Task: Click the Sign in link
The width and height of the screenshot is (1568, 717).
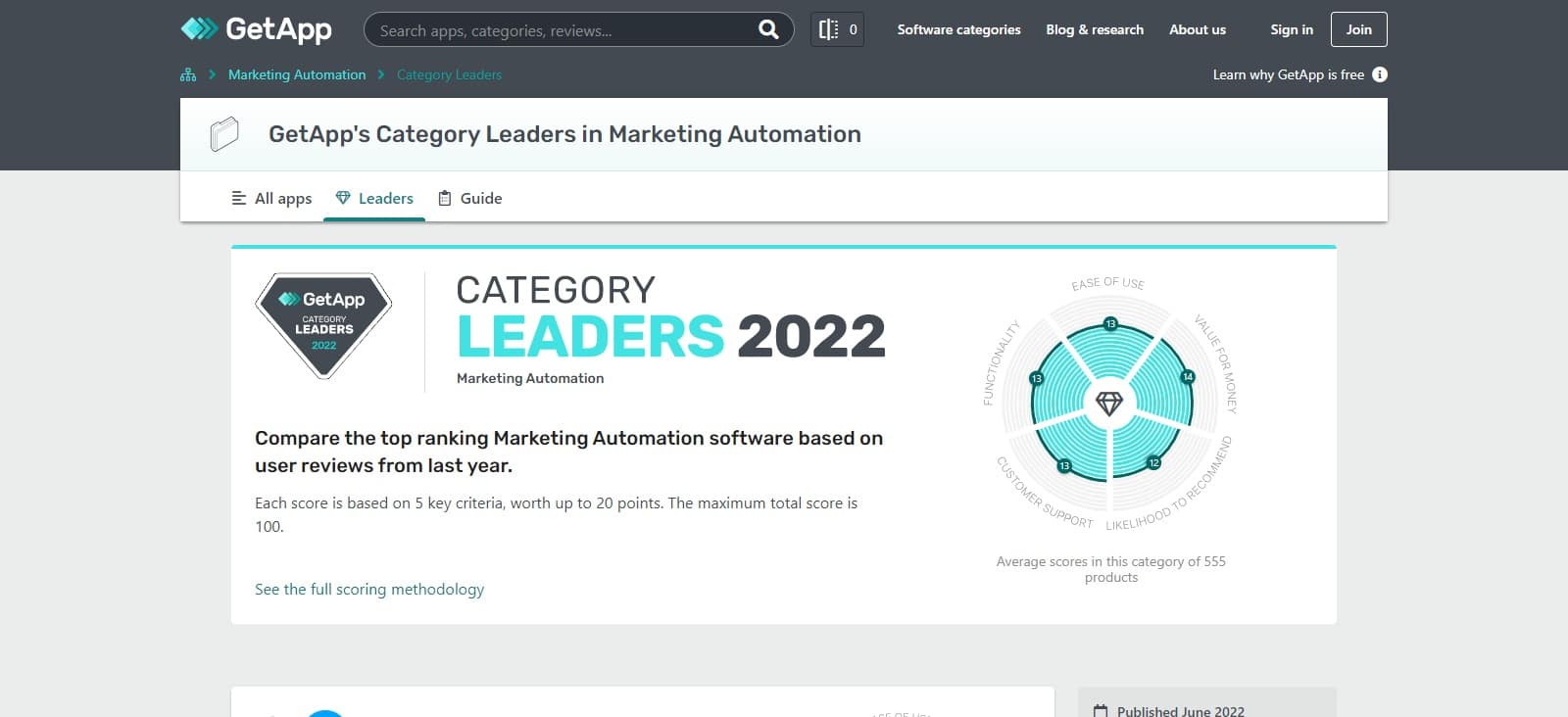Action: pos(1292,29)
